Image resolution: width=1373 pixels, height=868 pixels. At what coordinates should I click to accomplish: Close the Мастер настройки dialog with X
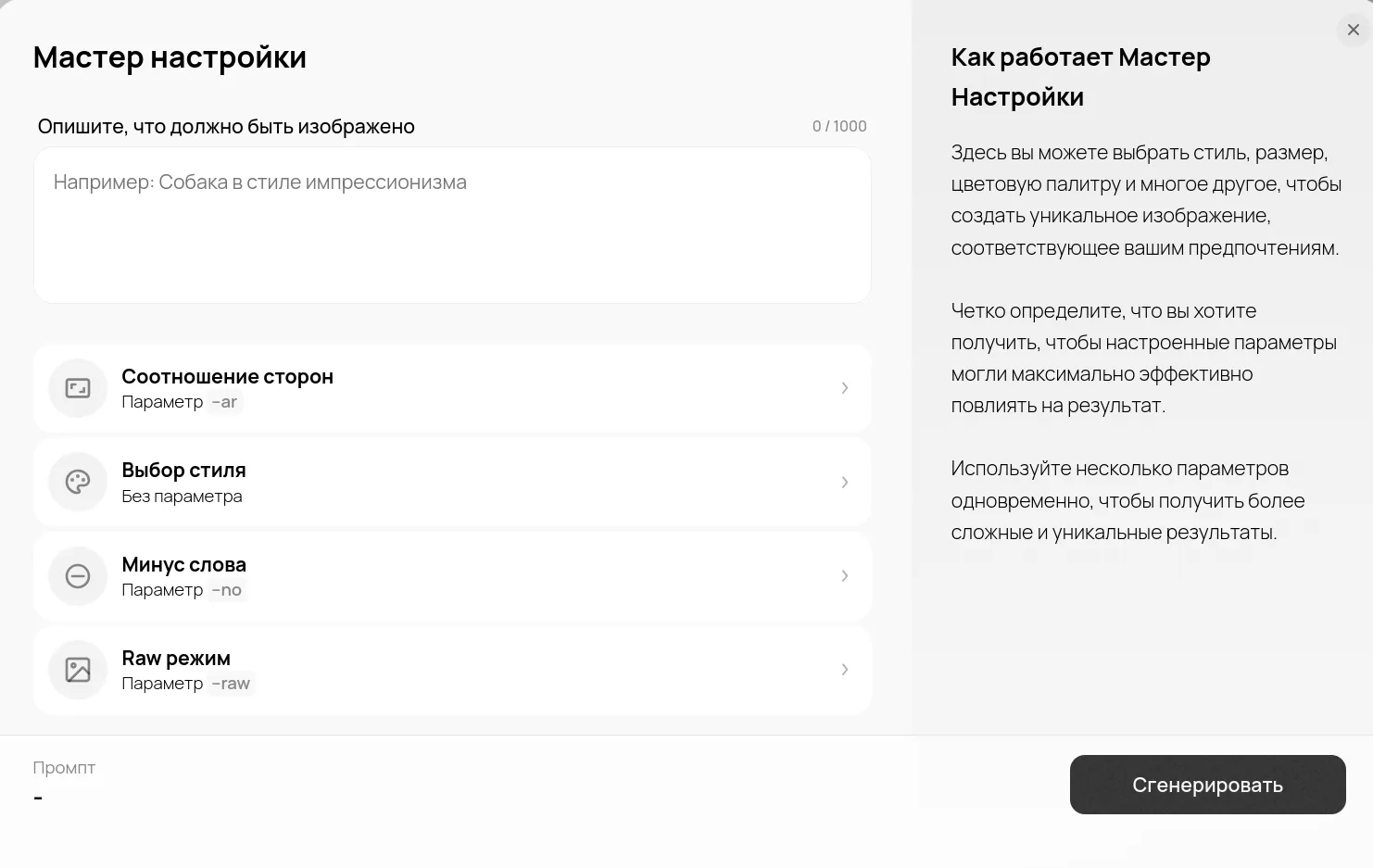[x=1354, y=30]
